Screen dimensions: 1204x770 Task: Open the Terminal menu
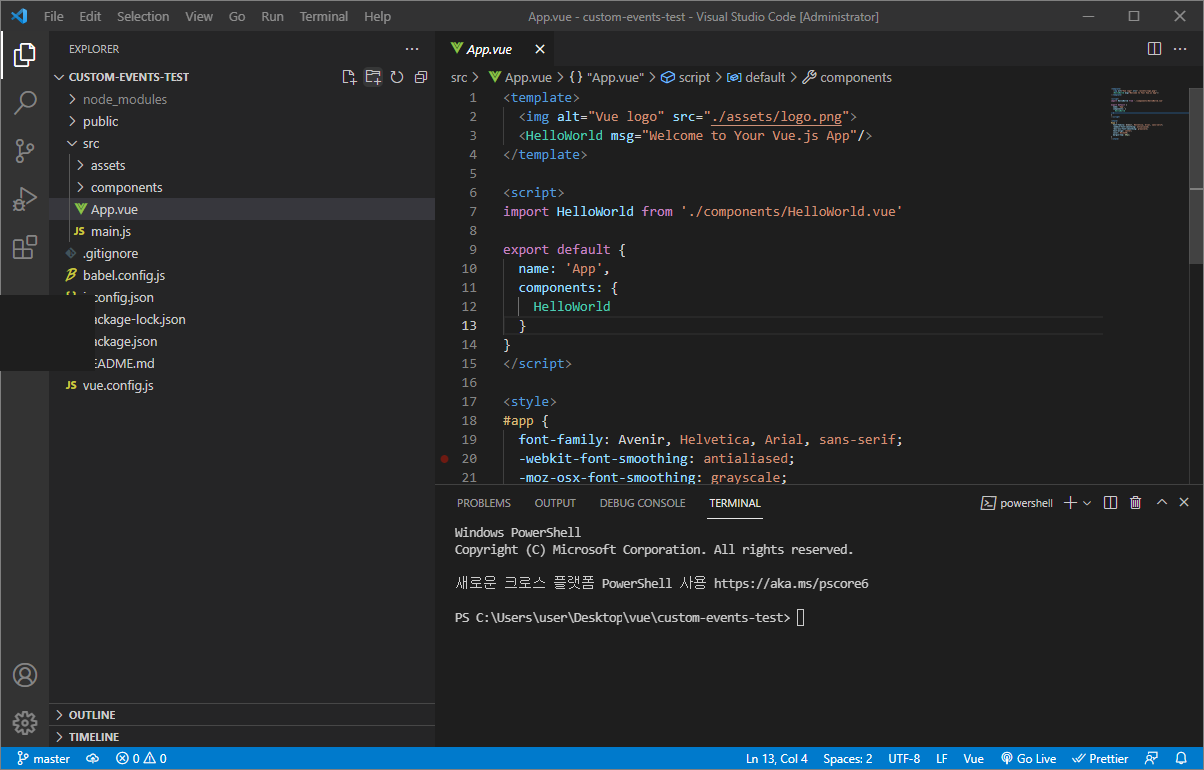click(x=324, y=17)
